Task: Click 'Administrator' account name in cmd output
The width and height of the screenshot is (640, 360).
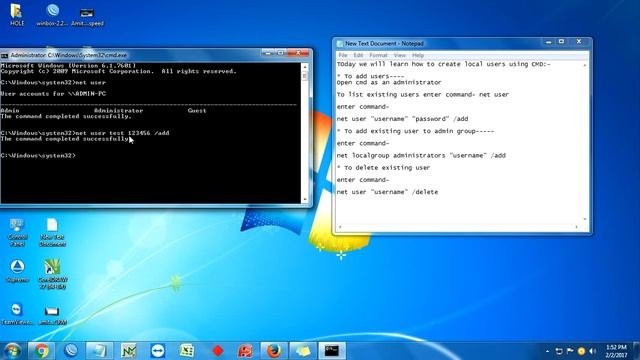Action: click(x=118, y=111)
